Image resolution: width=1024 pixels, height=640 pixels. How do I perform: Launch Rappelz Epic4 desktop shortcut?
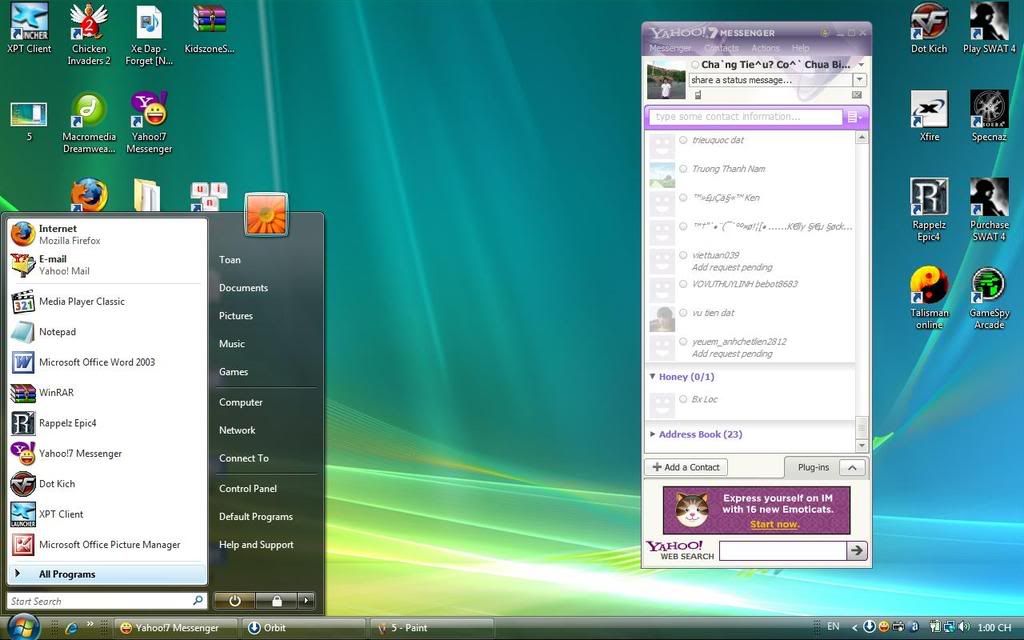[x=929, y=210]
